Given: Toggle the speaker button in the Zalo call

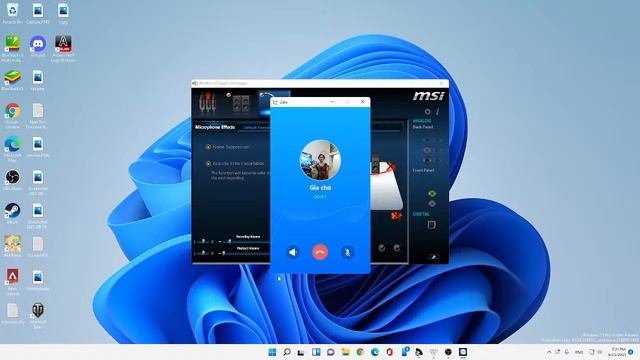Looking at the screenshot, I should point(293,252).
